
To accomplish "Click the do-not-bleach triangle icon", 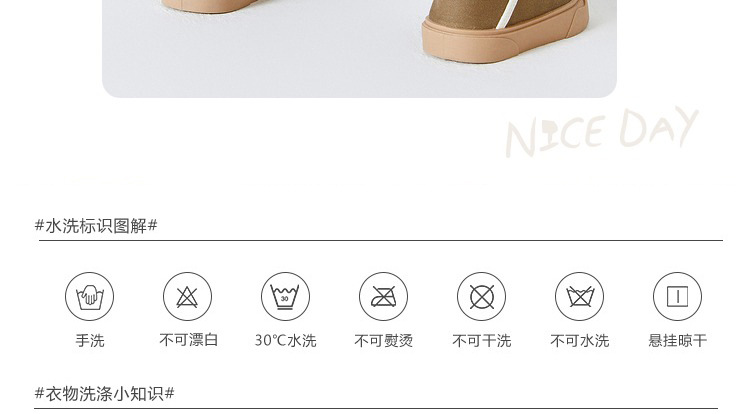I will click(187, 296).
